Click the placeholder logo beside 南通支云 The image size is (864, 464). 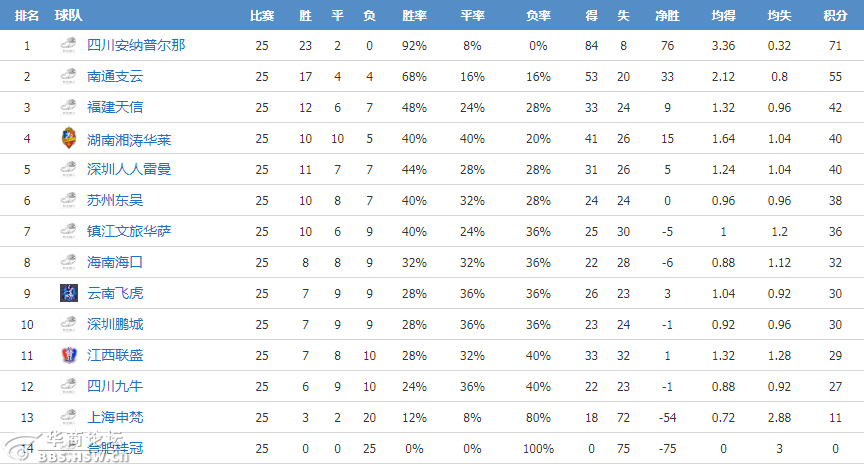coord(69,75)
